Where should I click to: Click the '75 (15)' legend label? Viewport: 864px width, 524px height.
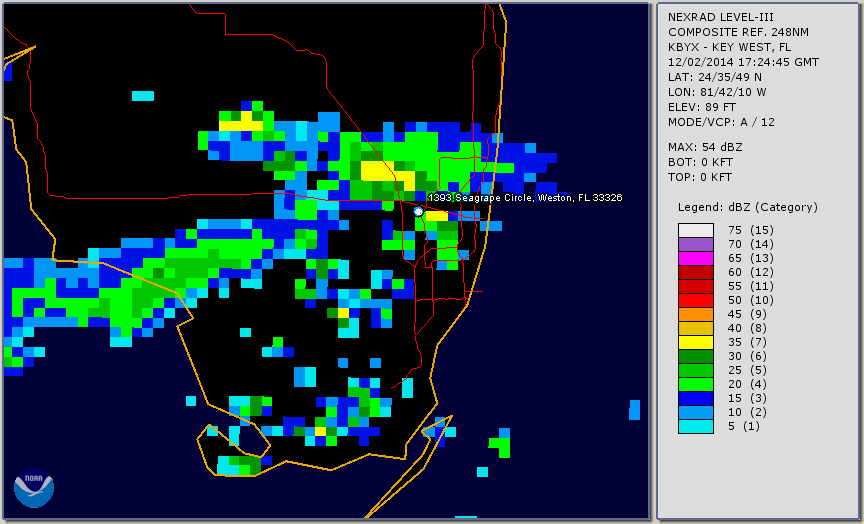coord(750,230)
